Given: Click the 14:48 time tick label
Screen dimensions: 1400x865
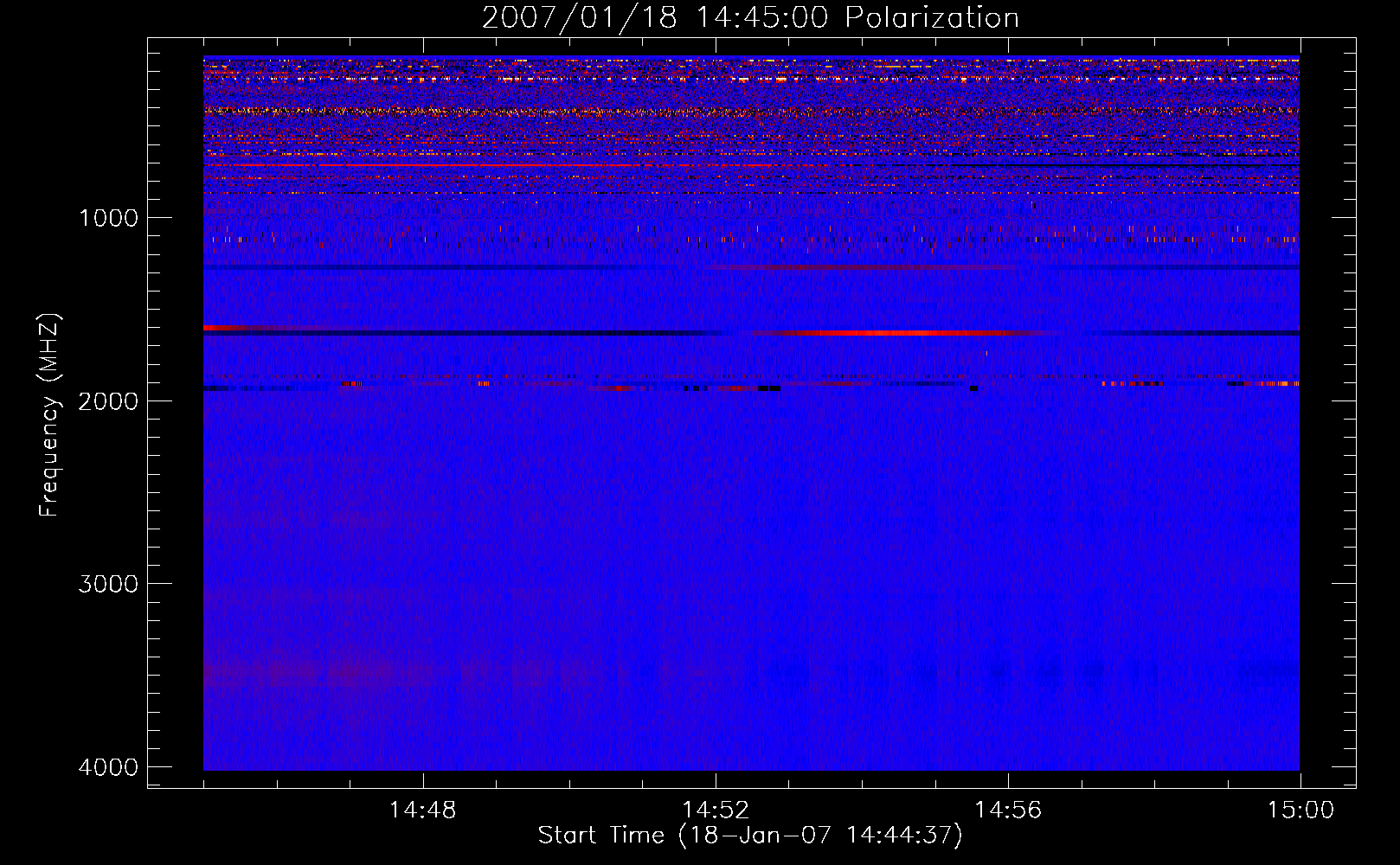Looking at the screenshot, I should point(423,811).
